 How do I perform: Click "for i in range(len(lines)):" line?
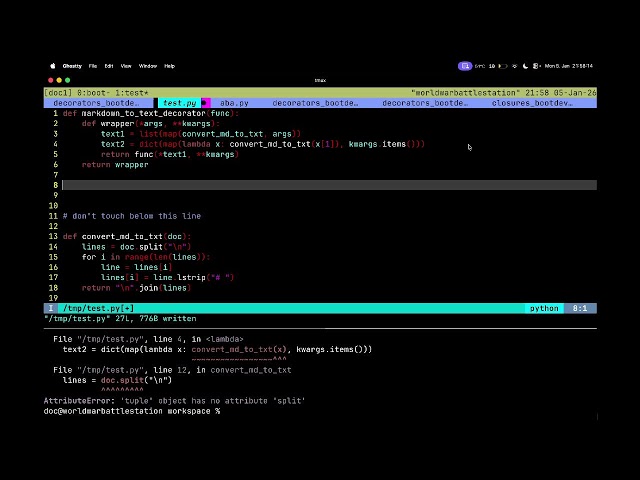[x=146, y=257]
